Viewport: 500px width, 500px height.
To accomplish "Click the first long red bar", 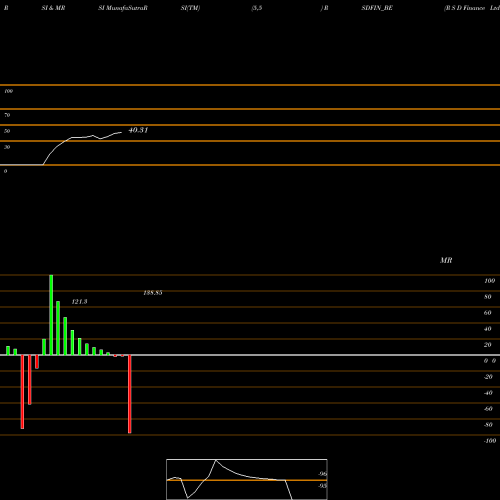I will 22,392.
